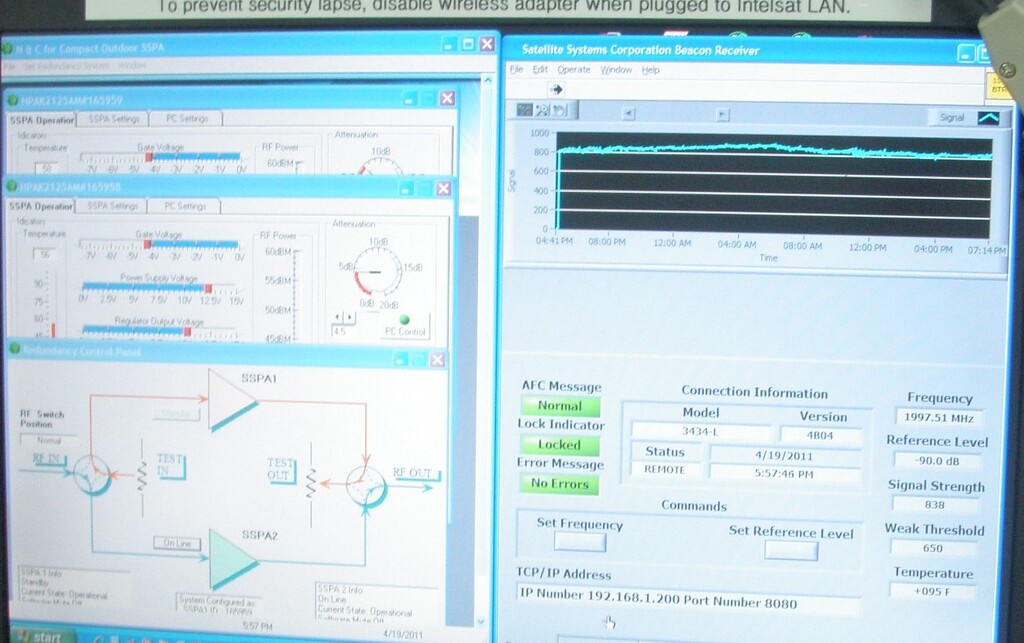Switch to the front window's SSPA Settings tab
The image size is (1024, 643).
click(x=111, y=206)
